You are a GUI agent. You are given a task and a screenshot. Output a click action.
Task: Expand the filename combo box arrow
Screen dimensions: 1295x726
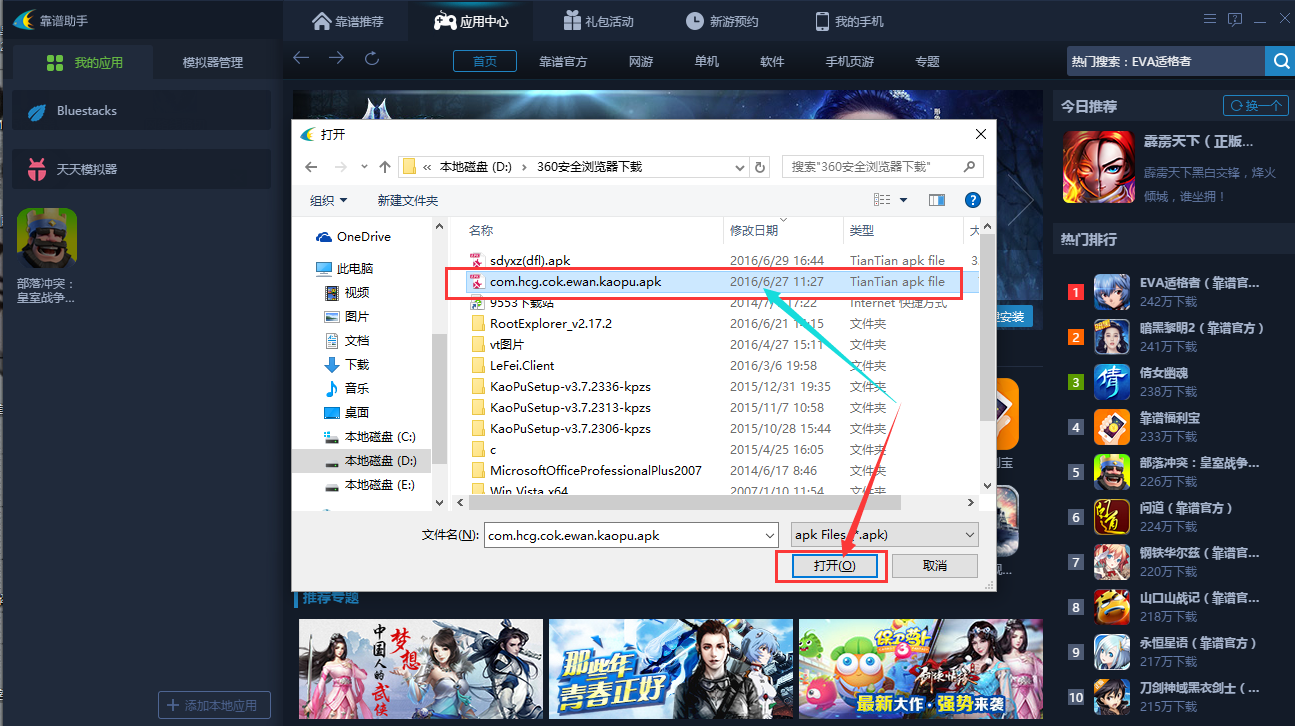(x=768, y=535)
